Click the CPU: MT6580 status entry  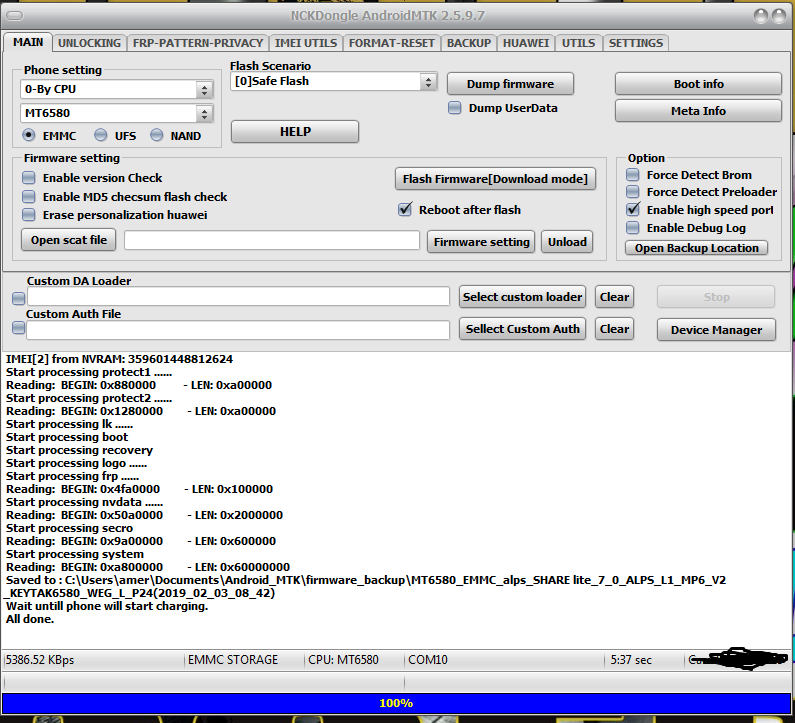pyautogui.click(x=343, y=660)
